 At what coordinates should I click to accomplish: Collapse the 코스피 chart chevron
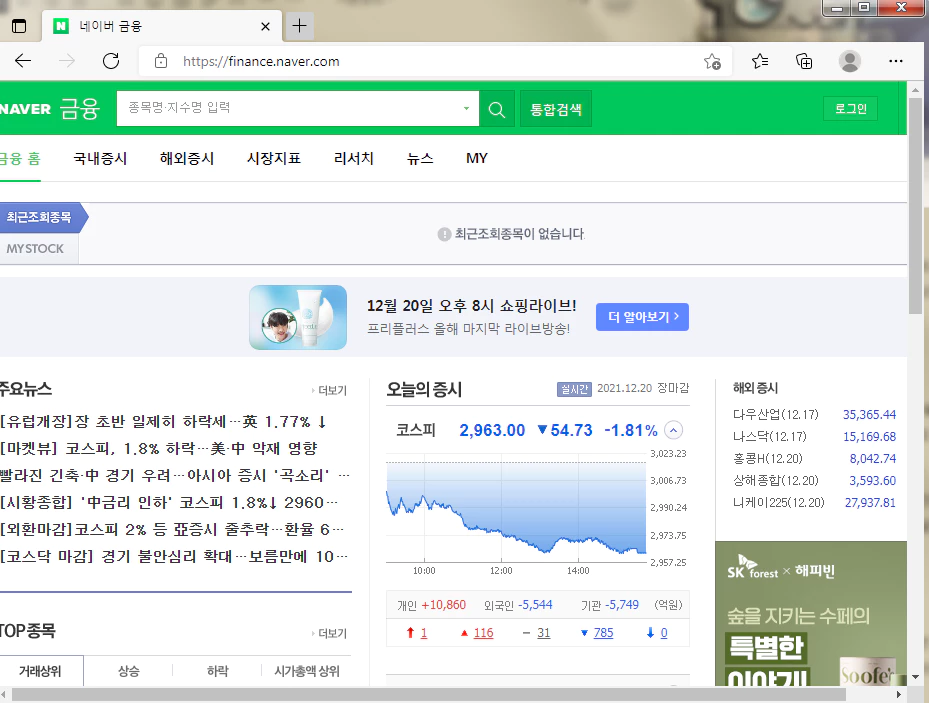674,430
